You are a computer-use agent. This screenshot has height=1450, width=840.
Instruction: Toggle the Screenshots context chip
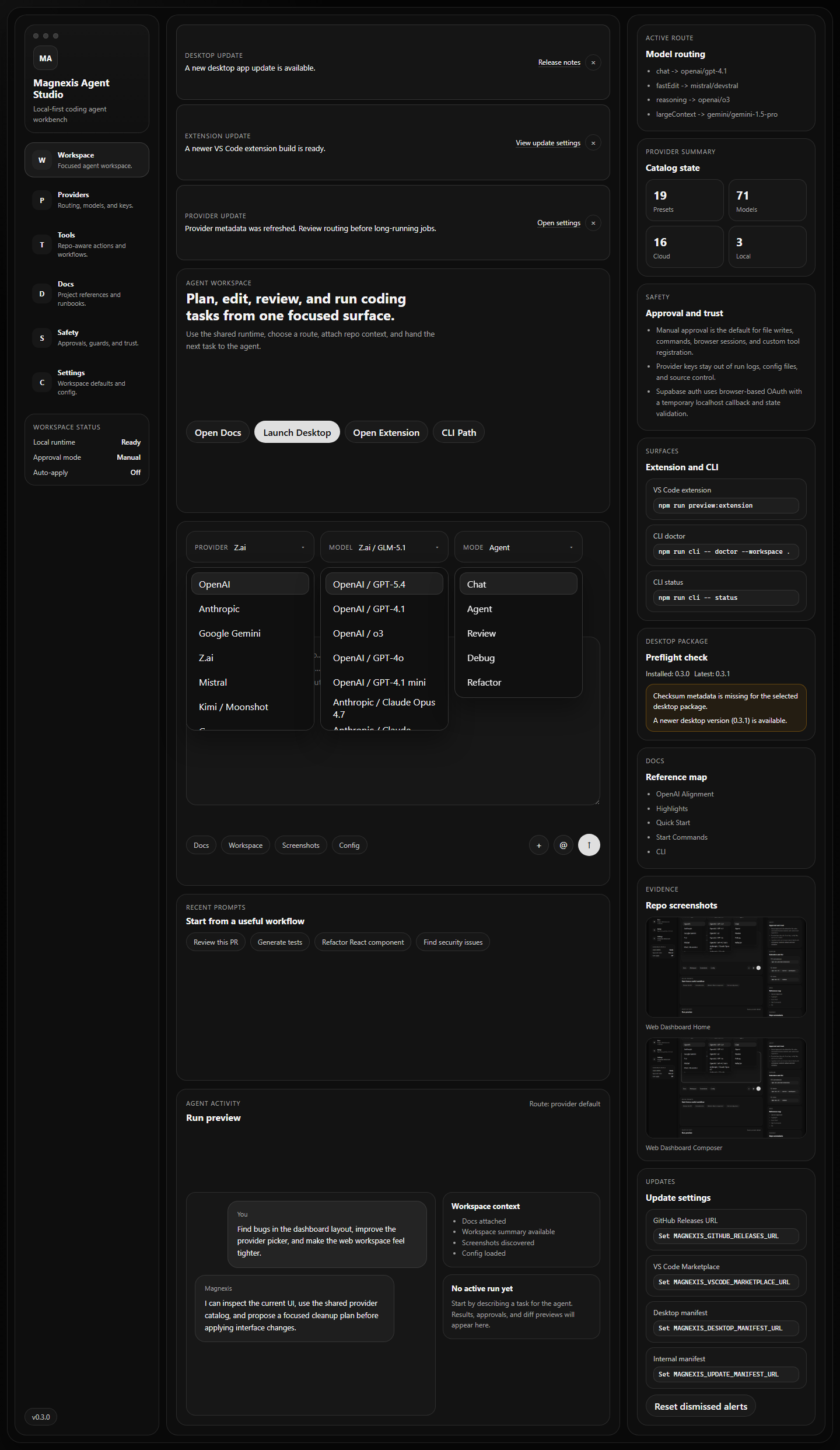click(x=300, y=845)
